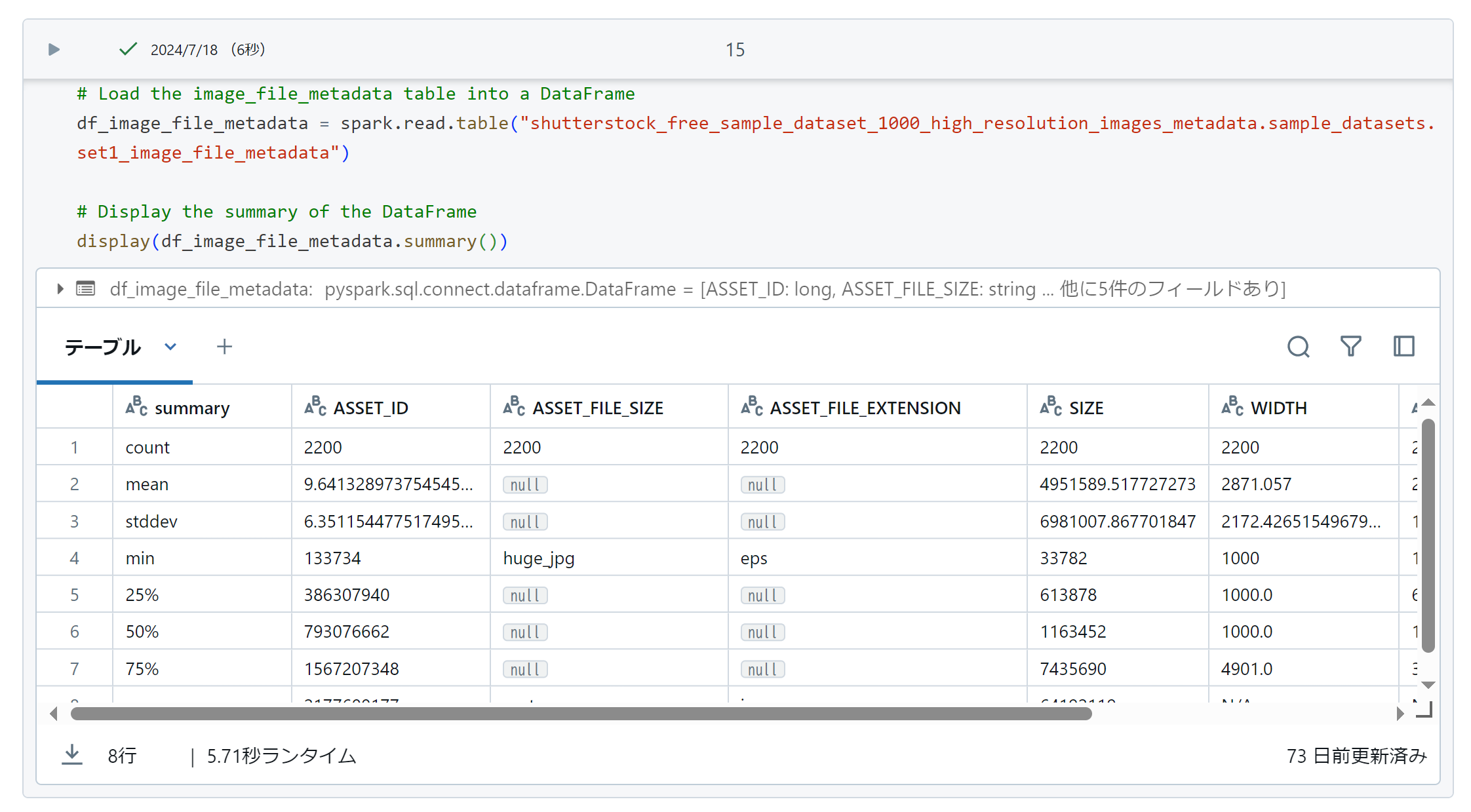Click the right arrow of the horizontal scrollbar
The height and width of the screenshot is (812, 1471).
tap(1400, 714)
